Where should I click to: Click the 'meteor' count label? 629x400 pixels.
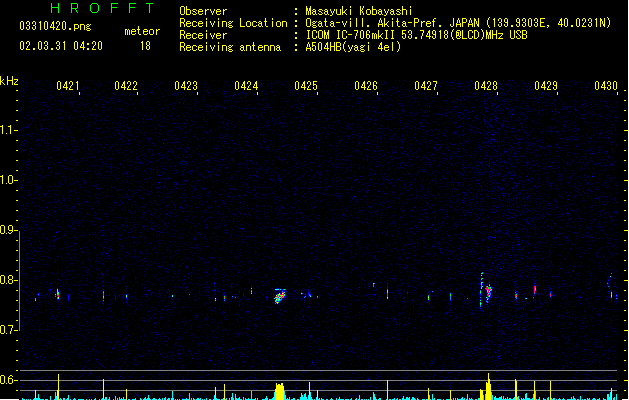click(142, 31)
